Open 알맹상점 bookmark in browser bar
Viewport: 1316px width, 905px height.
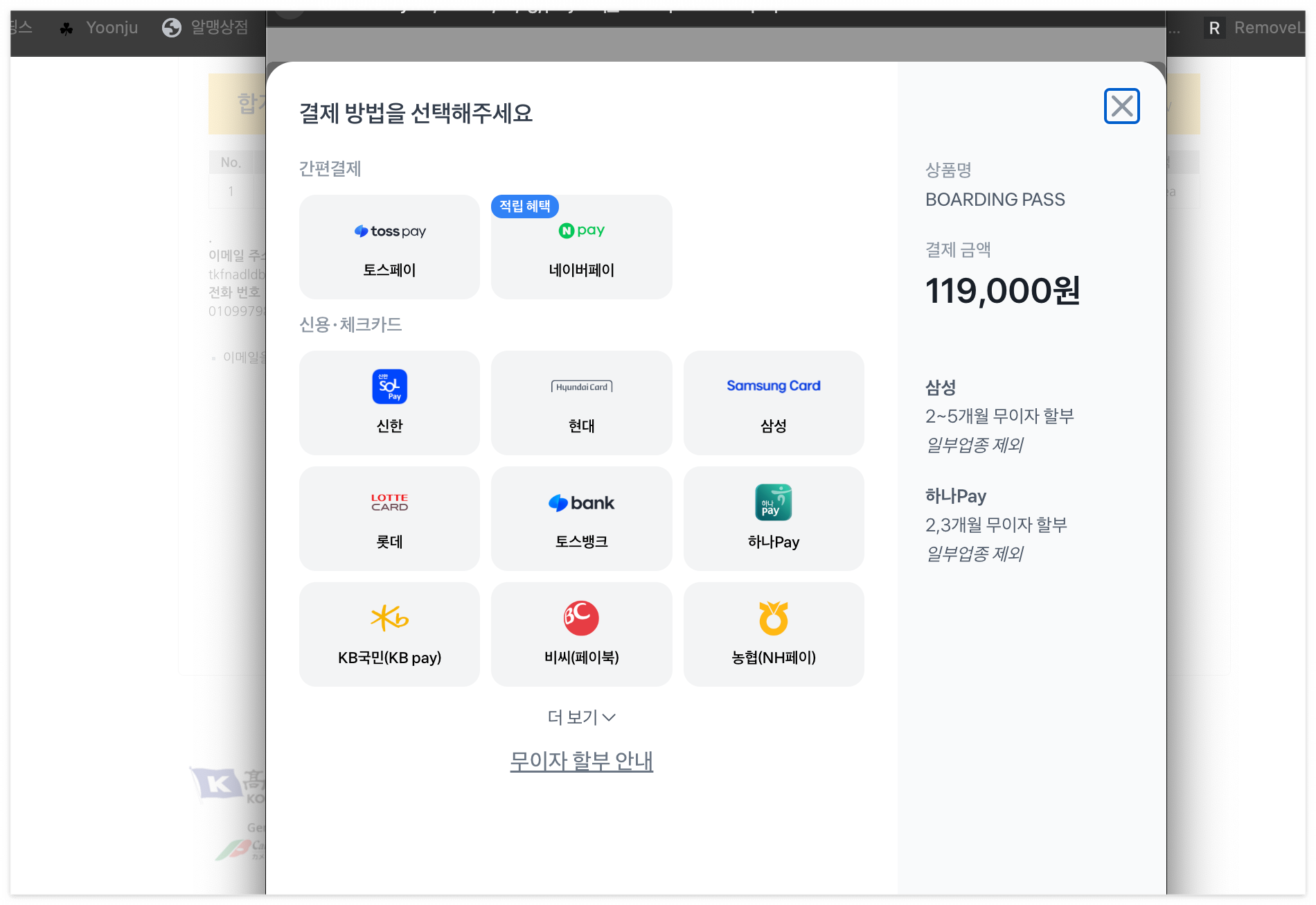pos(205,28)
